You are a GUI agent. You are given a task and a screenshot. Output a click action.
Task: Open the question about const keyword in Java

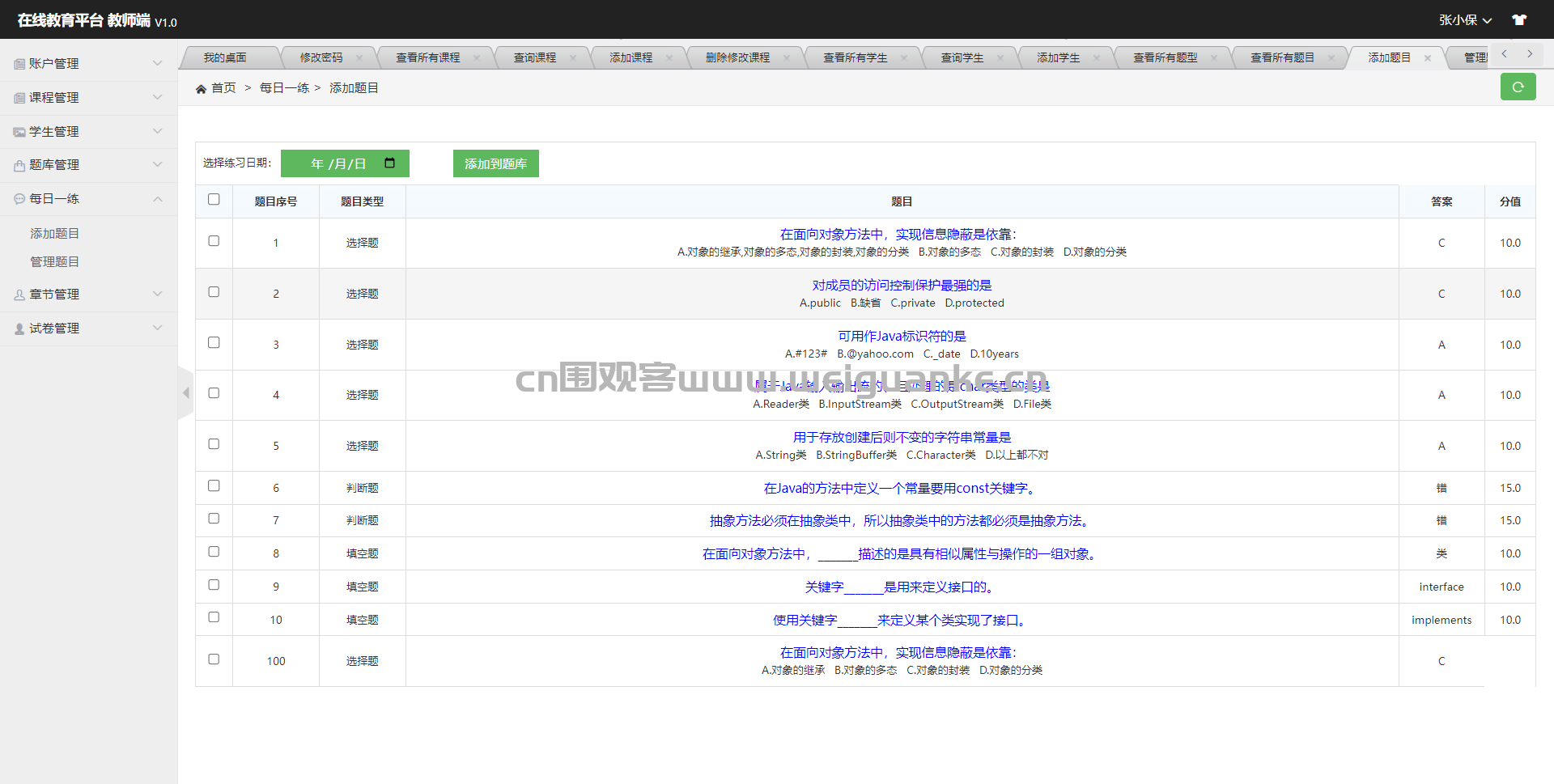(901, 489)
